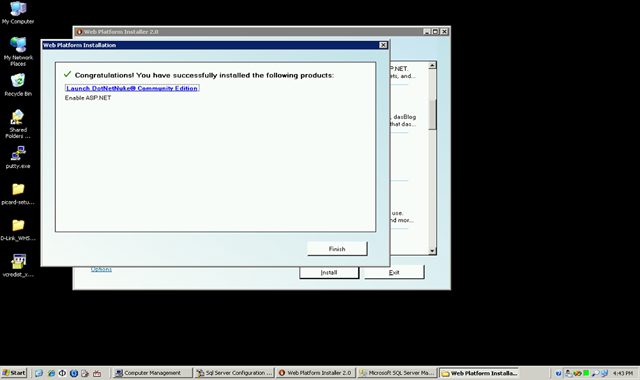The height and width of the screenshot is (380, 640).
Task: Minimize the Web Platform Installer 2.0 window
Action: click(x=427, y=31)
